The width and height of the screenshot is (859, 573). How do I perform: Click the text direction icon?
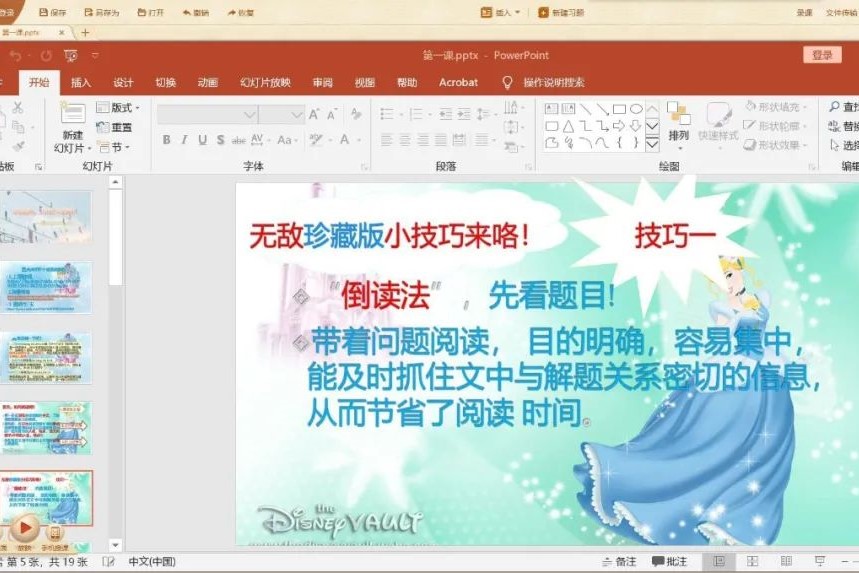pos(513,107)
